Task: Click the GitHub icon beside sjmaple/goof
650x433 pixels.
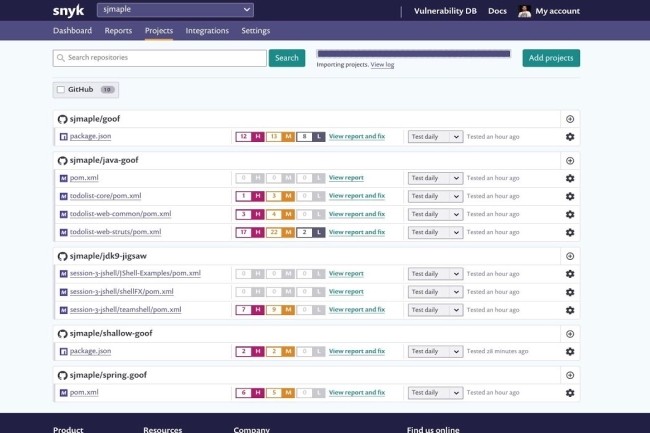Action: point(63,119)
